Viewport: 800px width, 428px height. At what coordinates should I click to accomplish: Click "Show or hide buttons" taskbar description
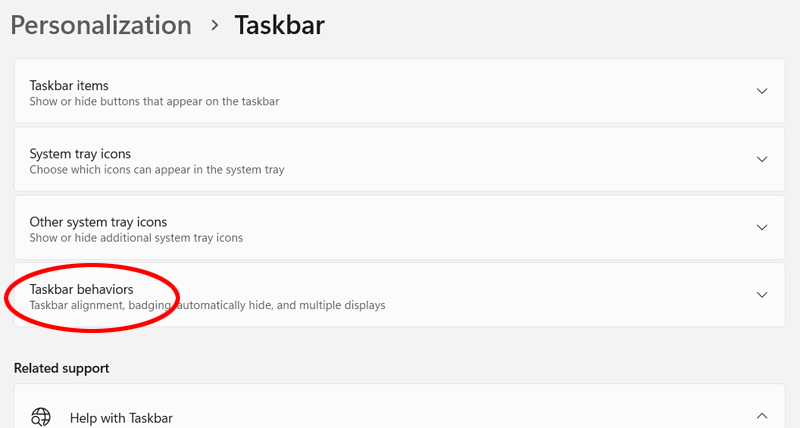(154, 102)
